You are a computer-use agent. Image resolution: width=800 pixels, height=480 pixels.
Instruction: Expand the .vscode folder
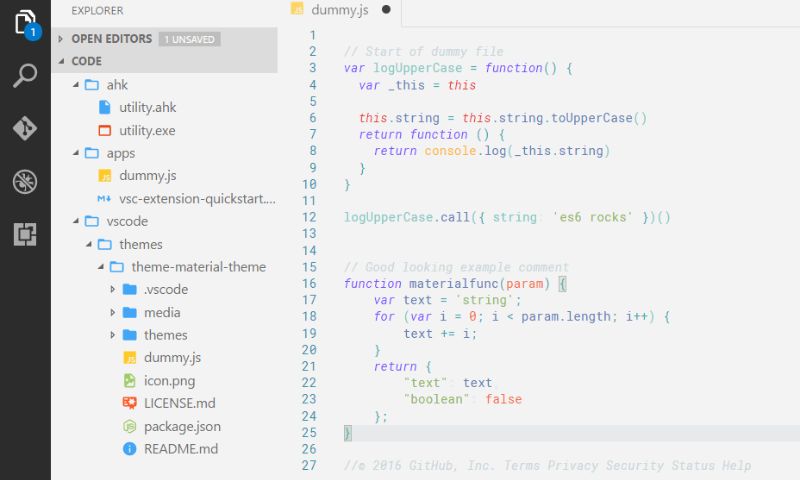coord(112,290)
